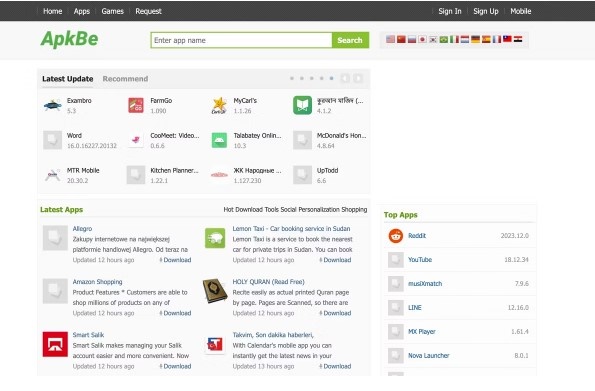
Task: Go to previous carousel page arrow
Action: [345, 78]
